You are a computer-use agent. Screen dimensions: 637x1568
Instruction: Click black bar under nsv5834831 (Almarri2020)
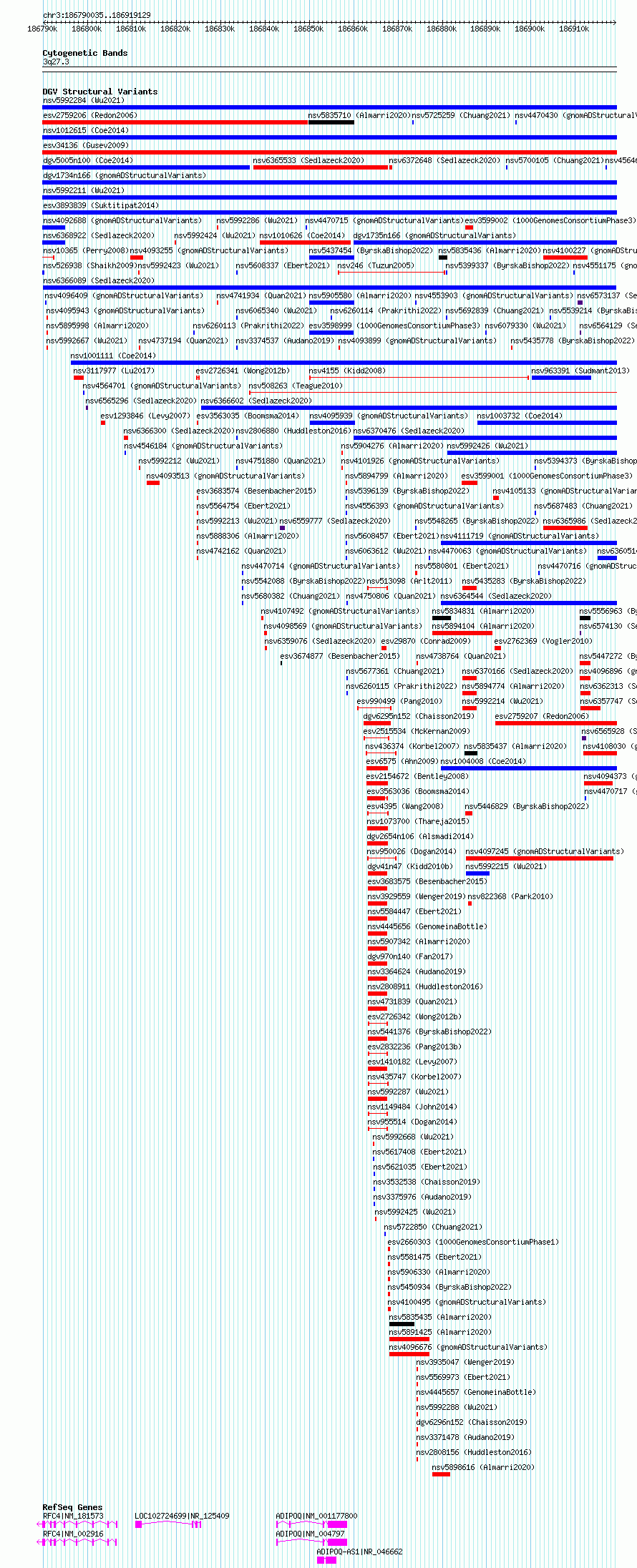tap(442, 618)
